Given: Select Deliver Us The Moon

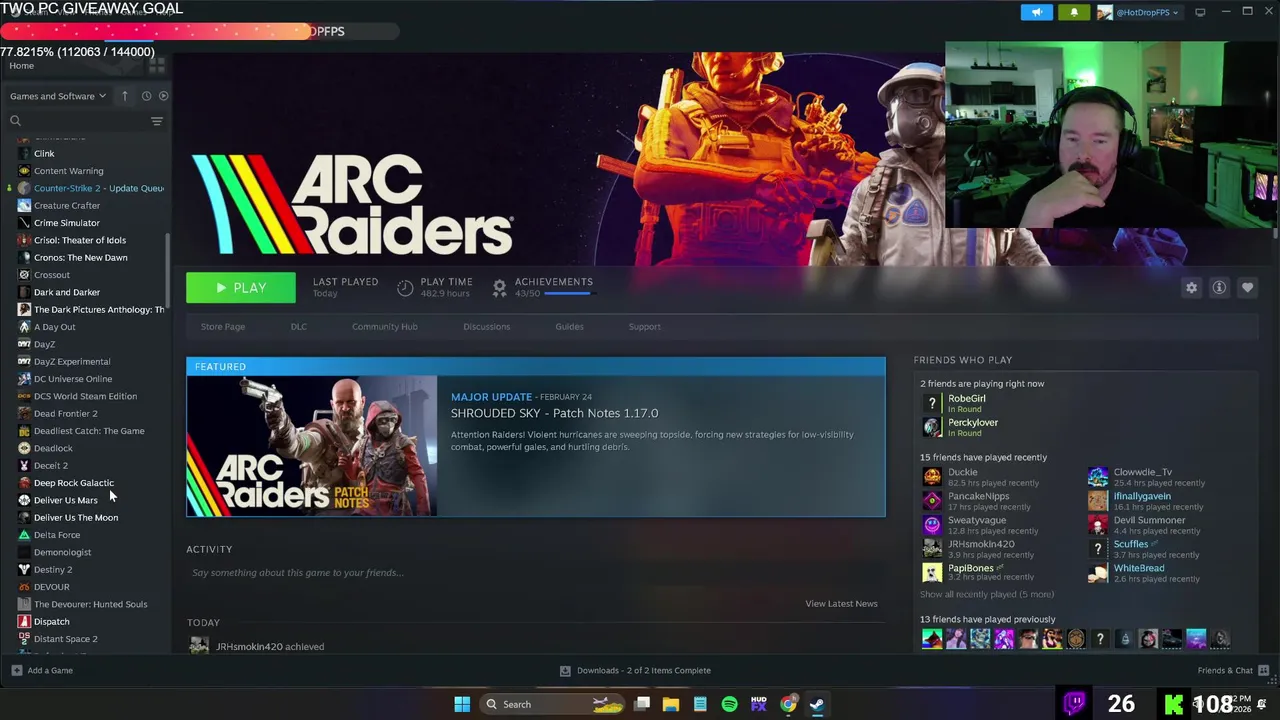Looking at the screenshot, I should pyautogui.click(x=76, y=517).
